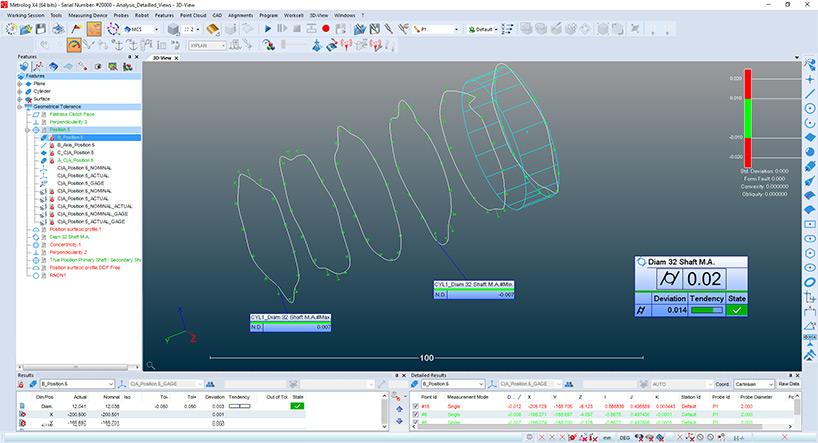Click the blue Stop button in toolbar

tap(297, 30)
